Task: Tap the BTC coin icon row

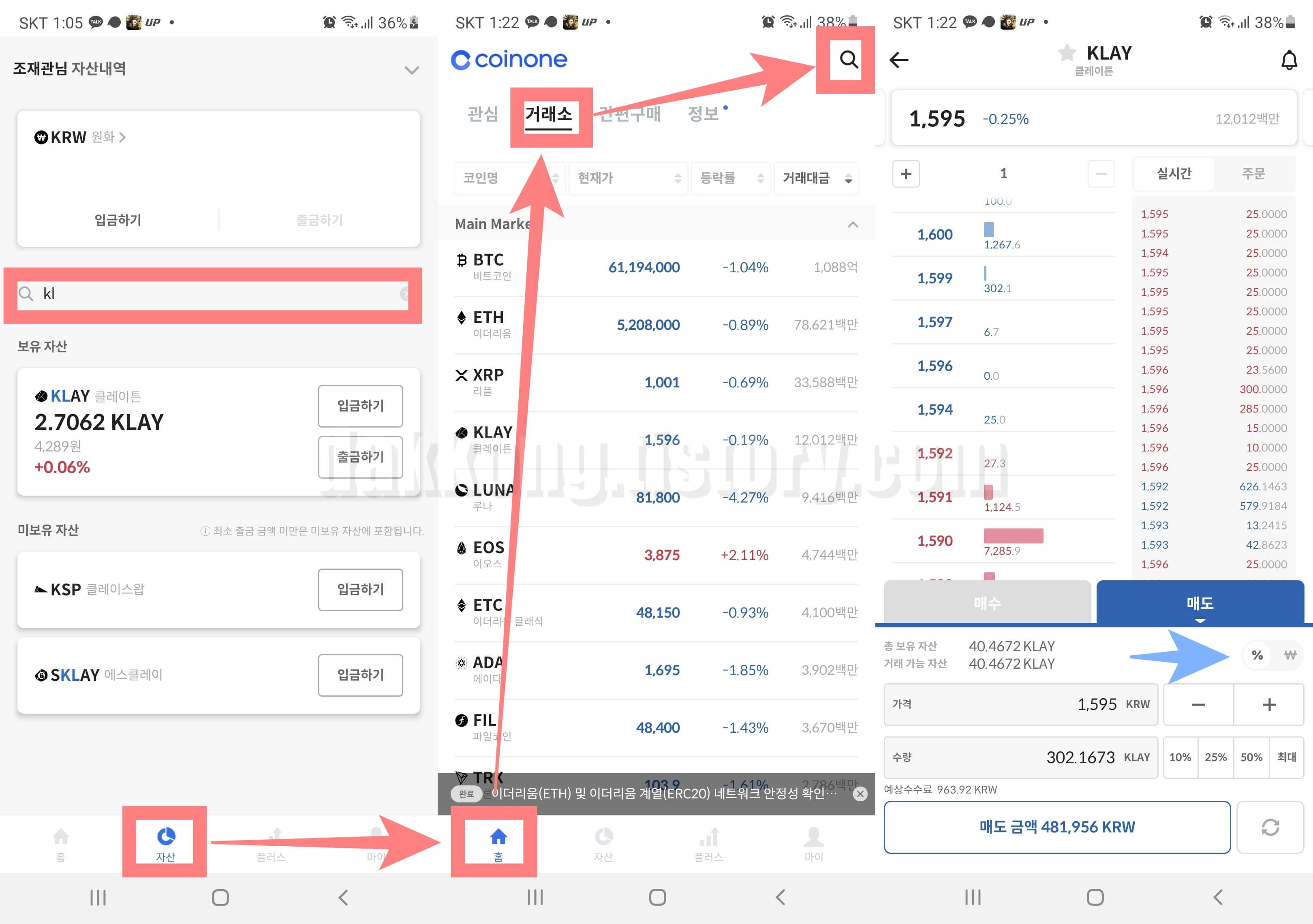Action: click(x=656, y=267)
